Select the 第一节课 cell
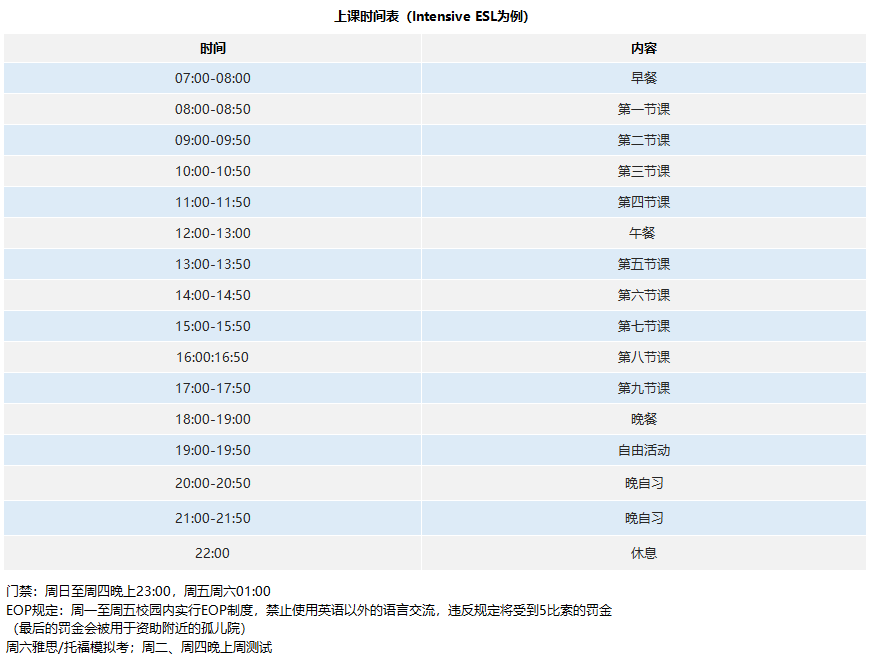Viewport: 870px width, 667px height. tap(644, 109)
